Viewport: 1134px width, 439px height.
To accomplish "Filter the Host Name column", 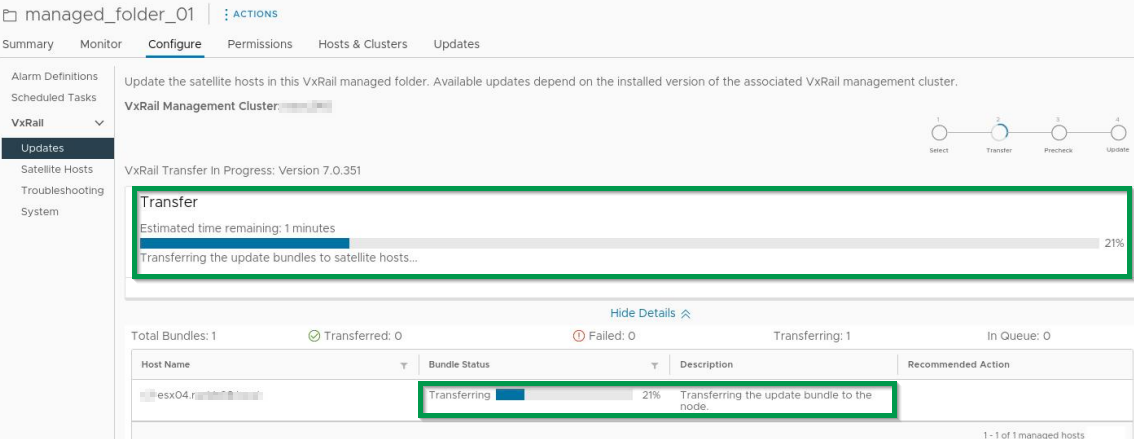I will 404,366.
